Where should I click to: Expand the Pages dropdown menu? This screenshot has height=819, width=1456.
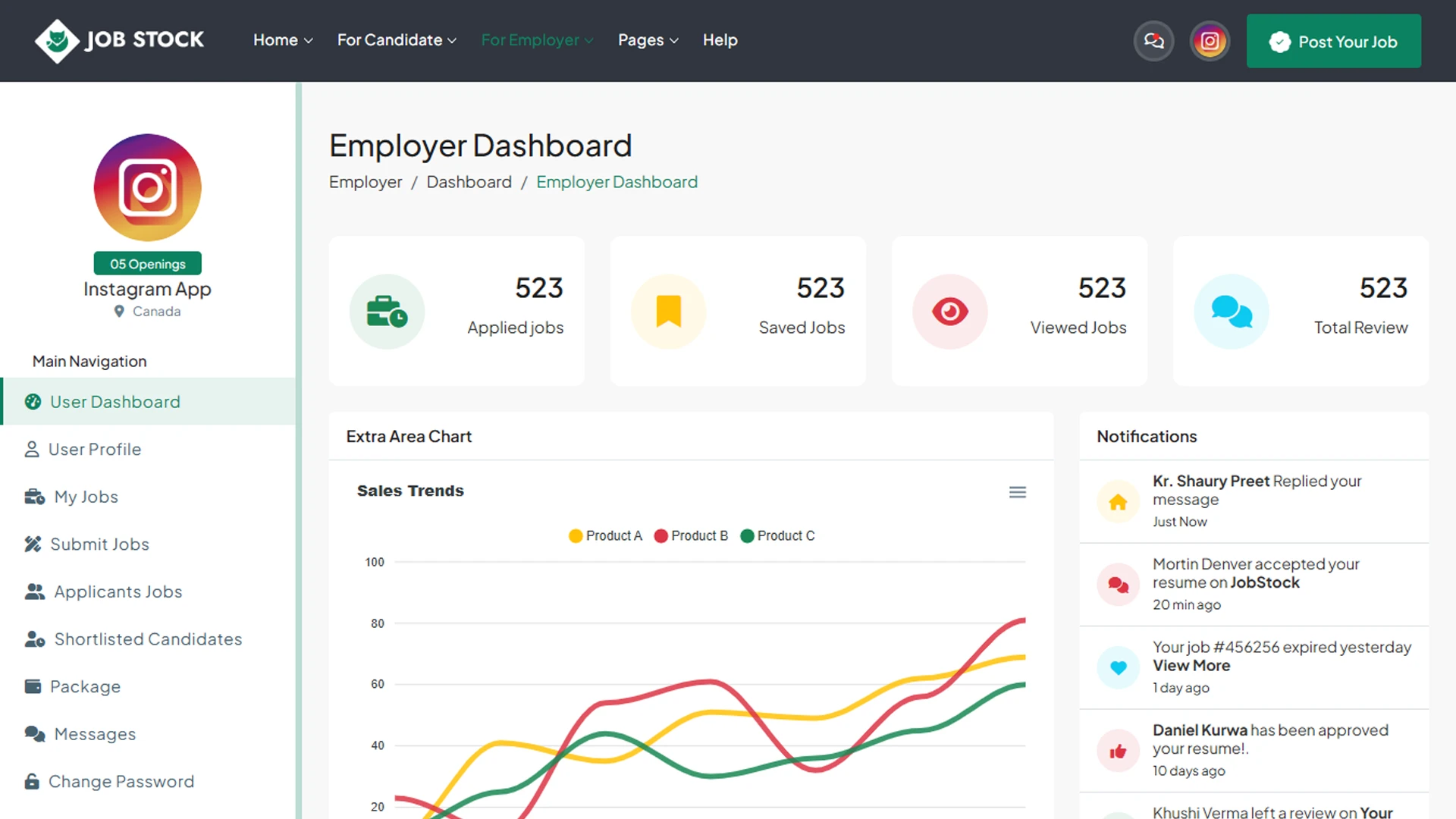648,40
